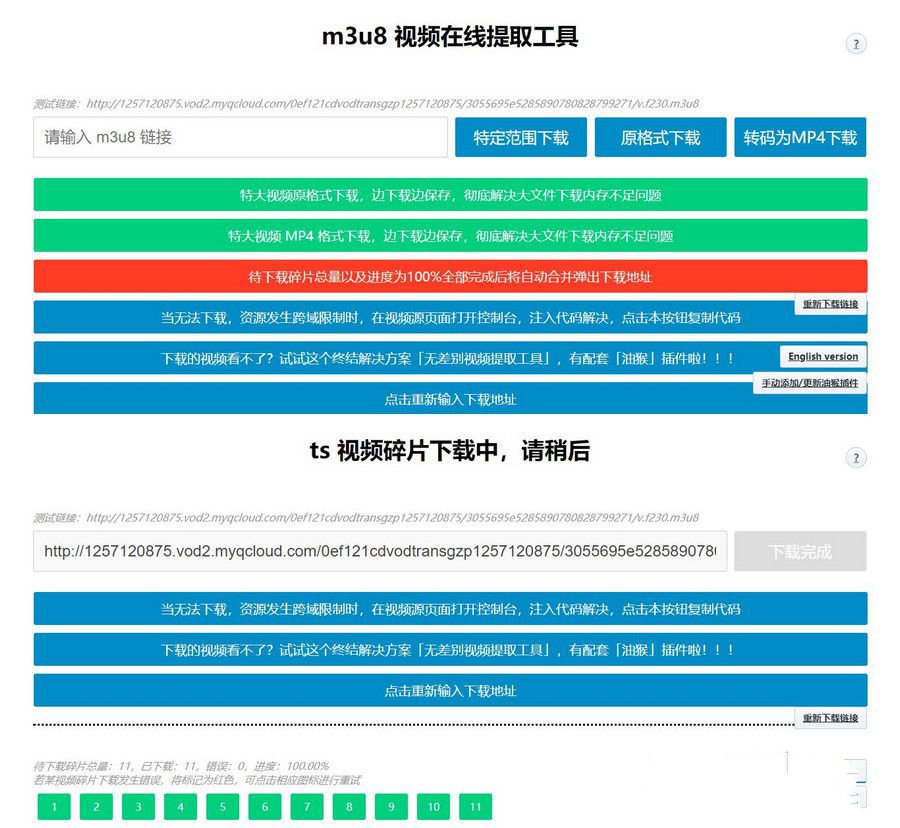Click the green 特大视频 MP4 格式下载 banner
This screenshot has width=900, height=828.
(x=449, y=235)
